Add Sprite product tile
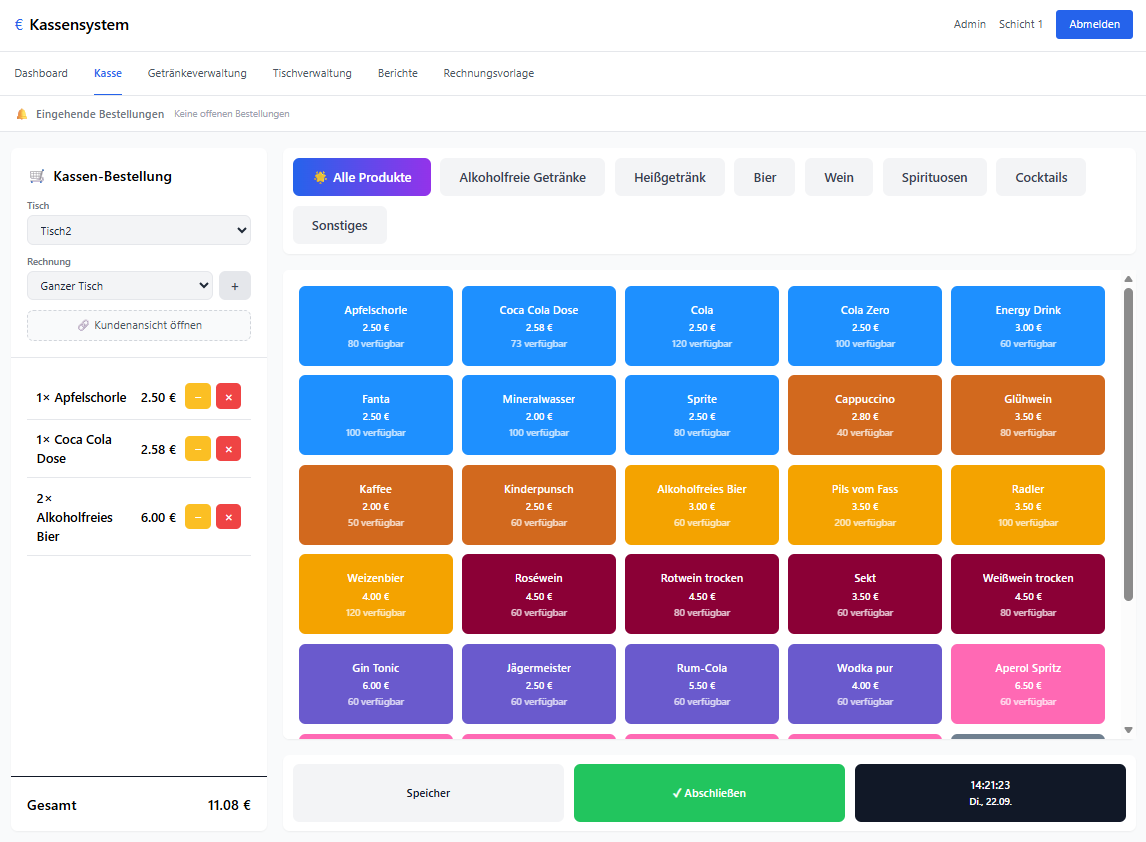Viewport: 1146px width, 842px height. tap(702, 415)
